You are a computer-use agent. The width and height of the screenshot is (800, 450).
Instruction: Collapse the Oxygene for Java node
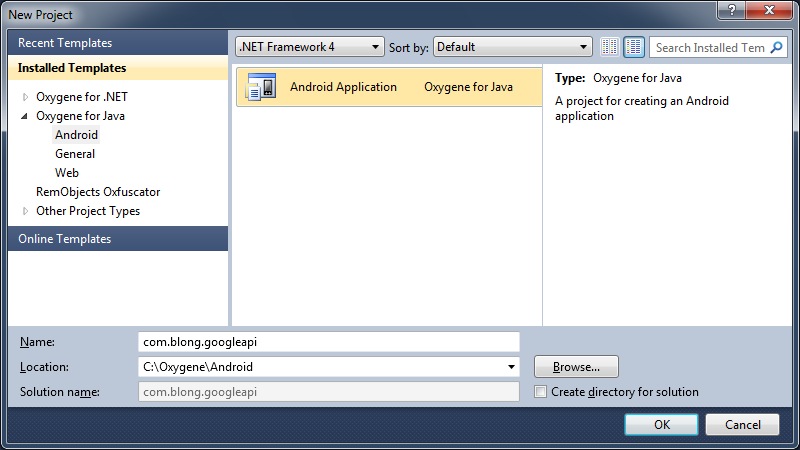25,117
